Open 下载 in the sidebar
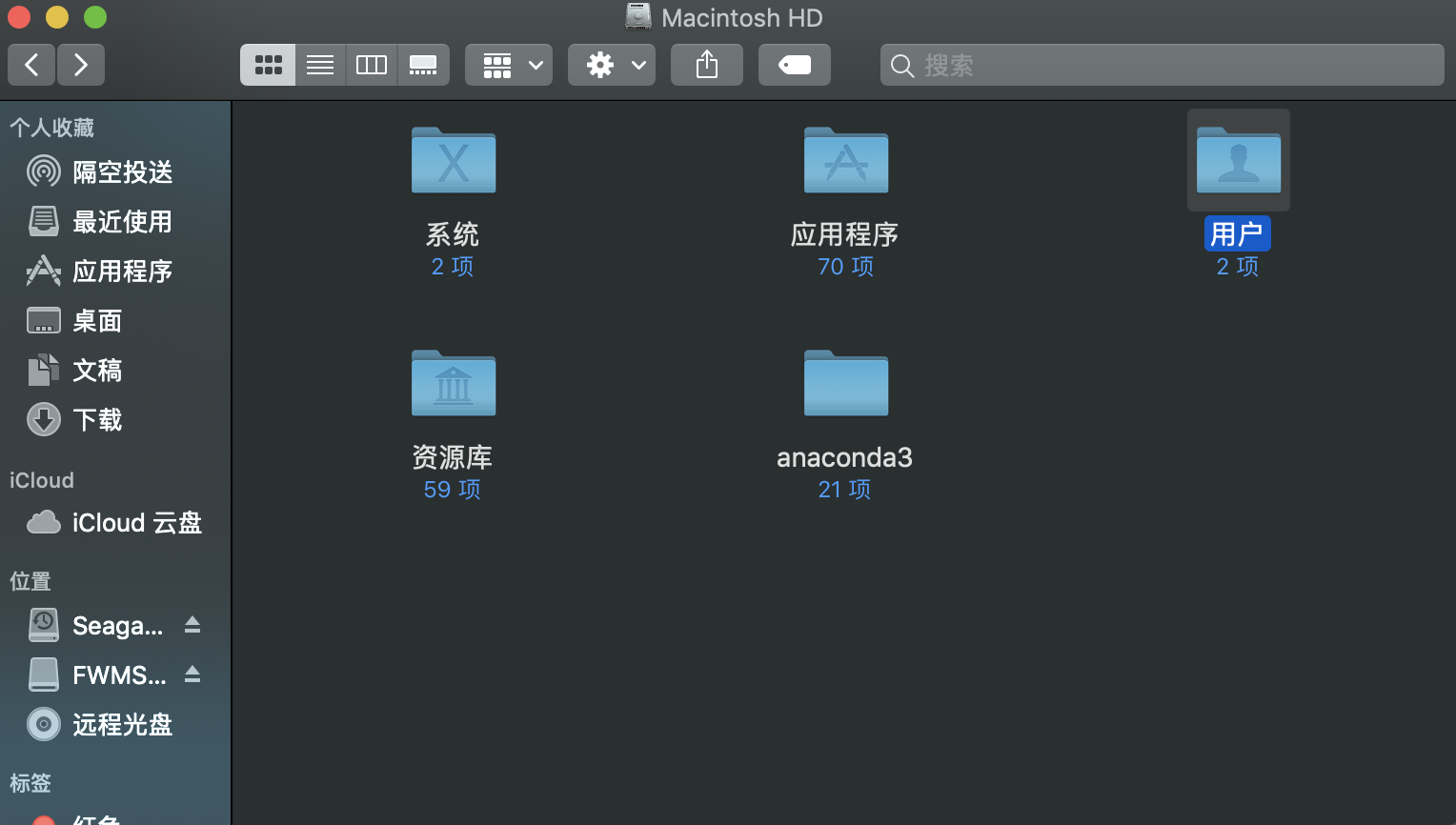Image resolution: width=1456 pixels, height=825 pixels. tap(115, 420)
